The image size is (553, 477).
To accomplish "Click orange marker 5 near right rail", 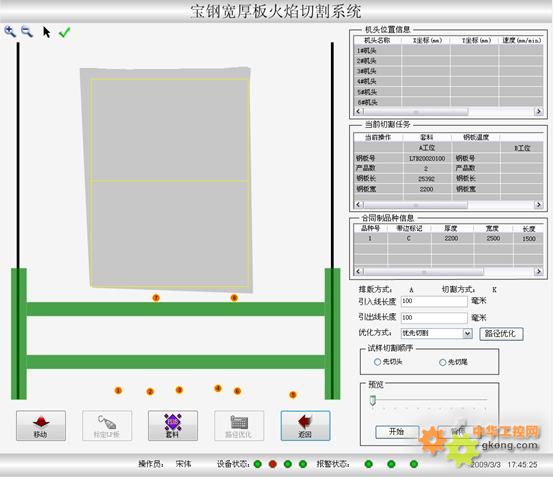I will pyautogui.click(x=293, y=395).
